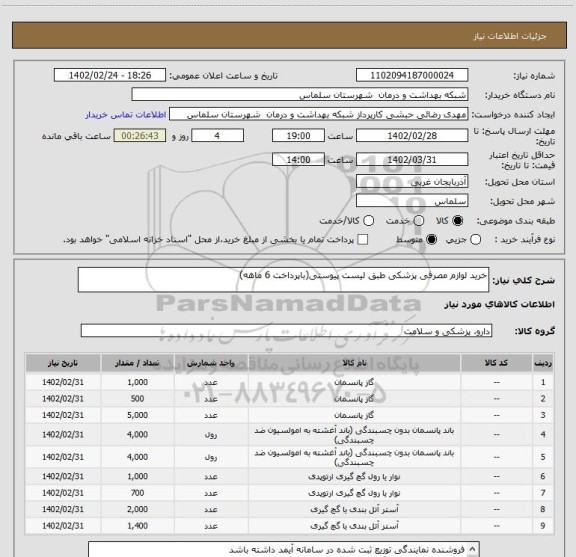576x557 pixels.
Task: Select the متوسط purchase type radio
Action: pos(431,240)
